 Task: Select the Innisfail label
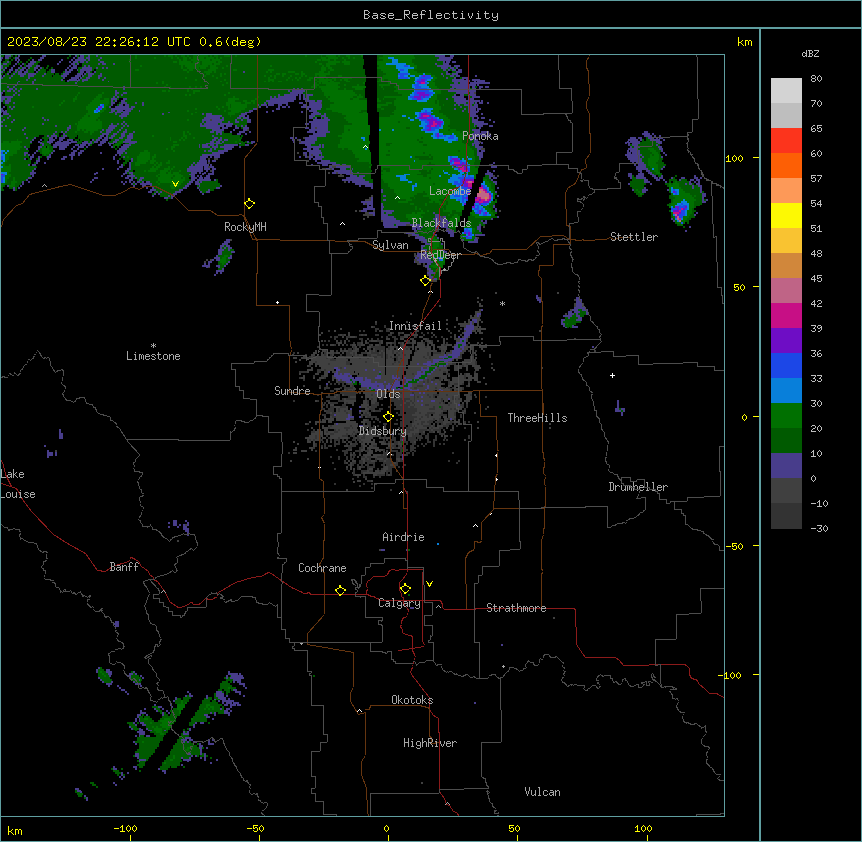pos(415,326)
